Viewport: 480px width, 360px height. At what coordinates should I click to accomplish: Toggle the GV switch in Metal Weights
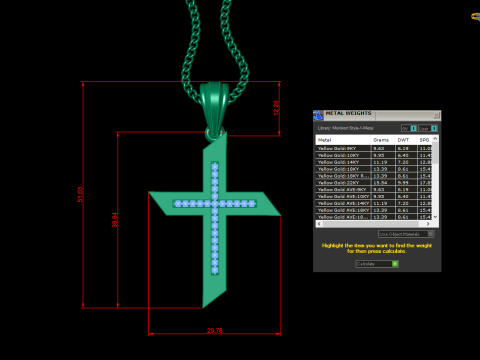pyautogui.click(x=409, y=128)
